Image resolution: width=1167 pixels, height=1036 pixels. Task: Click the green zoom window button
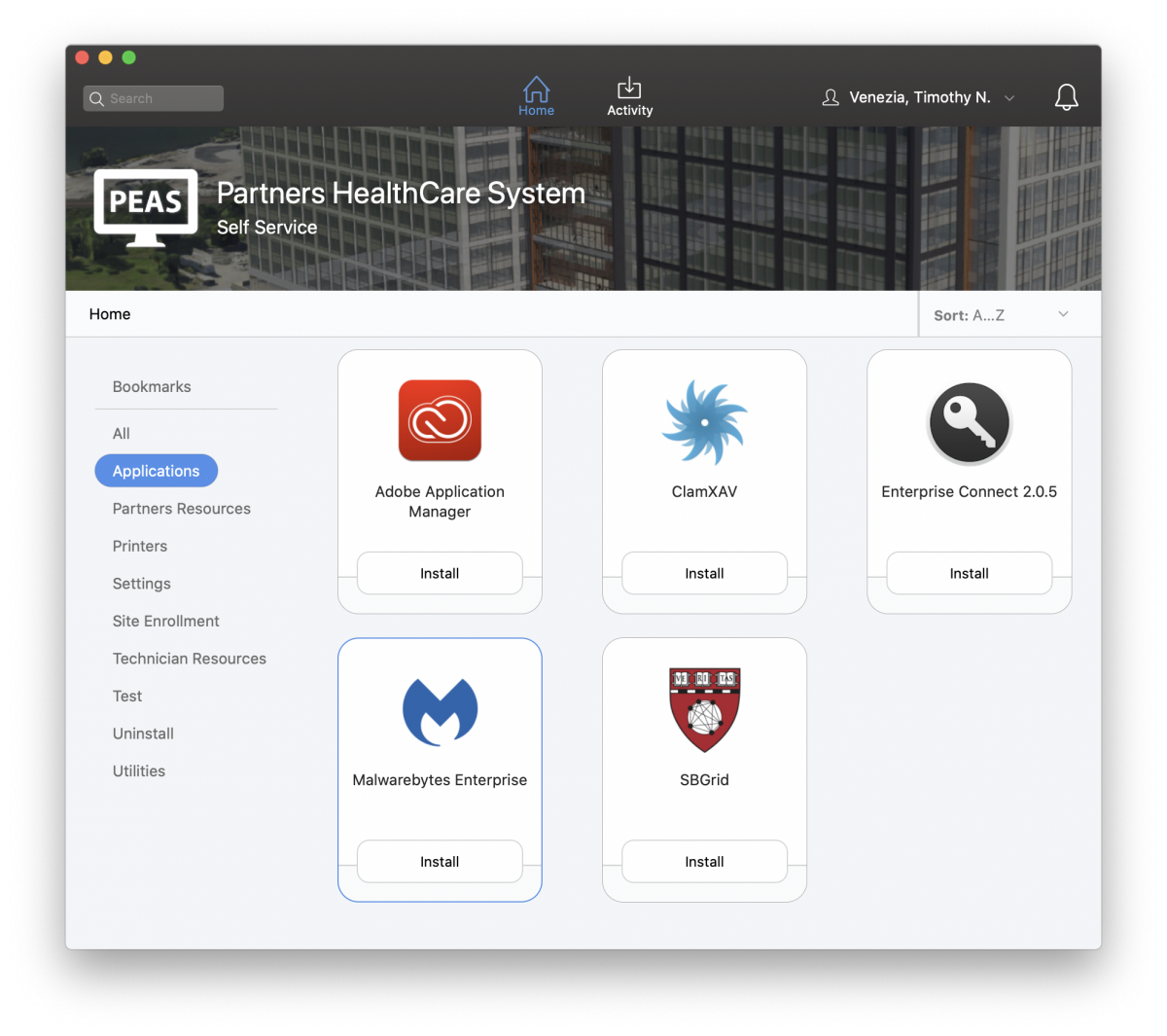click(128, 57)
